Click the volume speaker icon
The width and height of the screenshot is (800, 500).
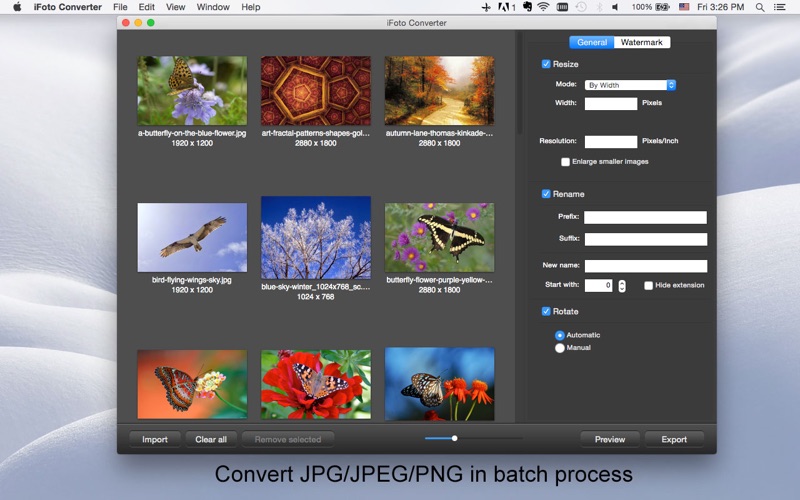coord(615,7)
